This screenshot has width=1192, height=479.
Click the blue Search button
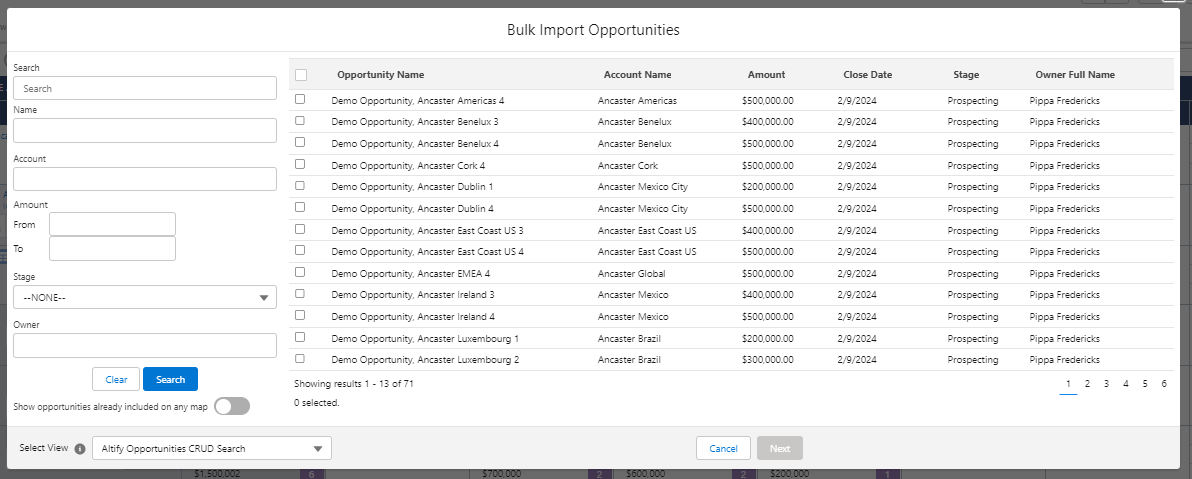point(170,380)
